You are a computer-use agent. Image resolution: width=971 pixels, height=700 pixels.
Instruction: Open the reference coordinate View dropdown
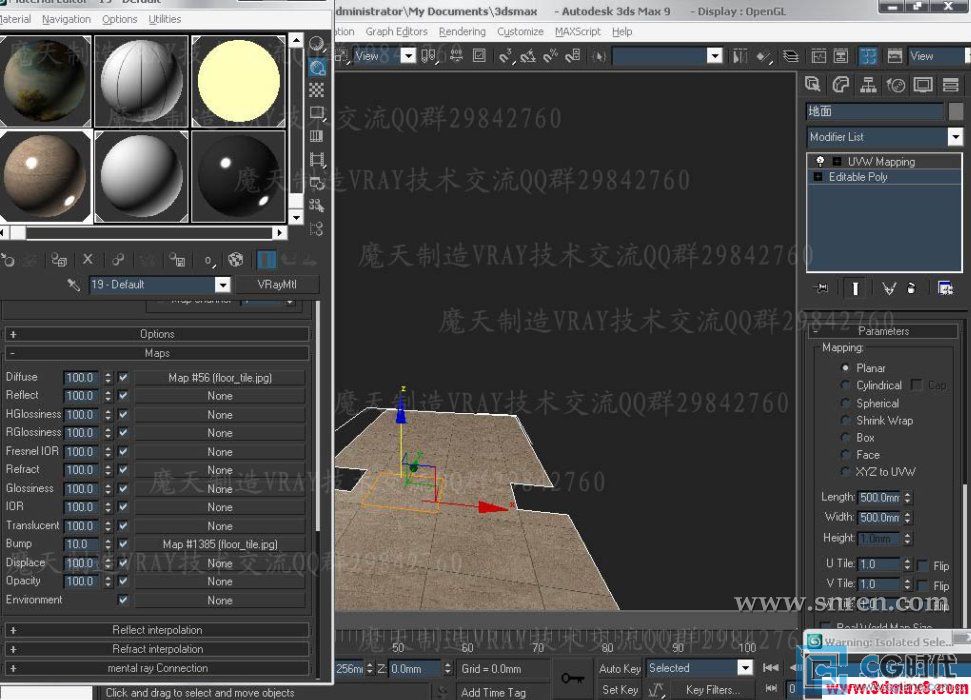407,56
